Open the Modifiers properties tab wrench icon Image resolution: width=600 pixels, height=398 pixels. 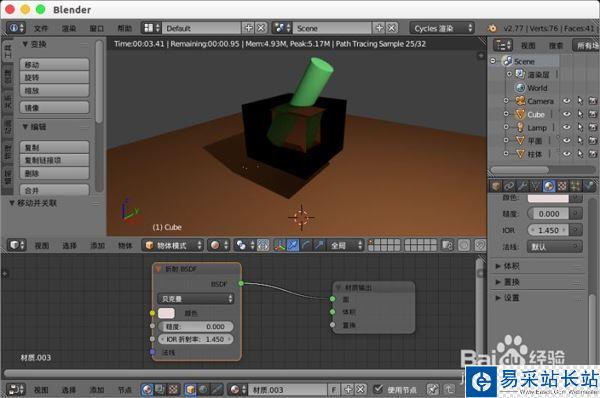pyautogui.click(x=522, y=186)
